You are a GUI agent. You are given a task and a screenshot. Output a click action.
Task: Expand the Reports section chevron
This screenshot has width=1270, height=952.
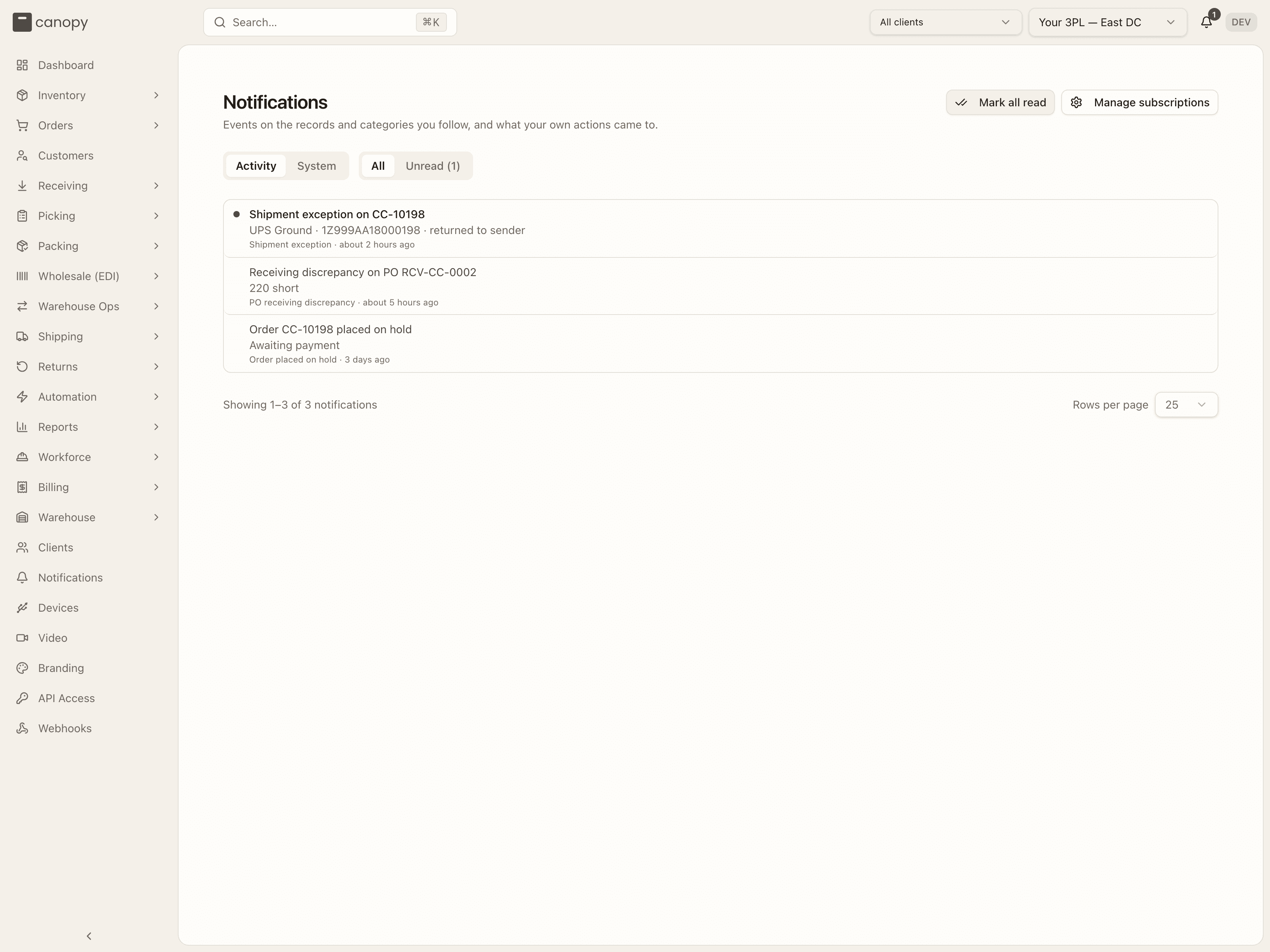[156, 427]
